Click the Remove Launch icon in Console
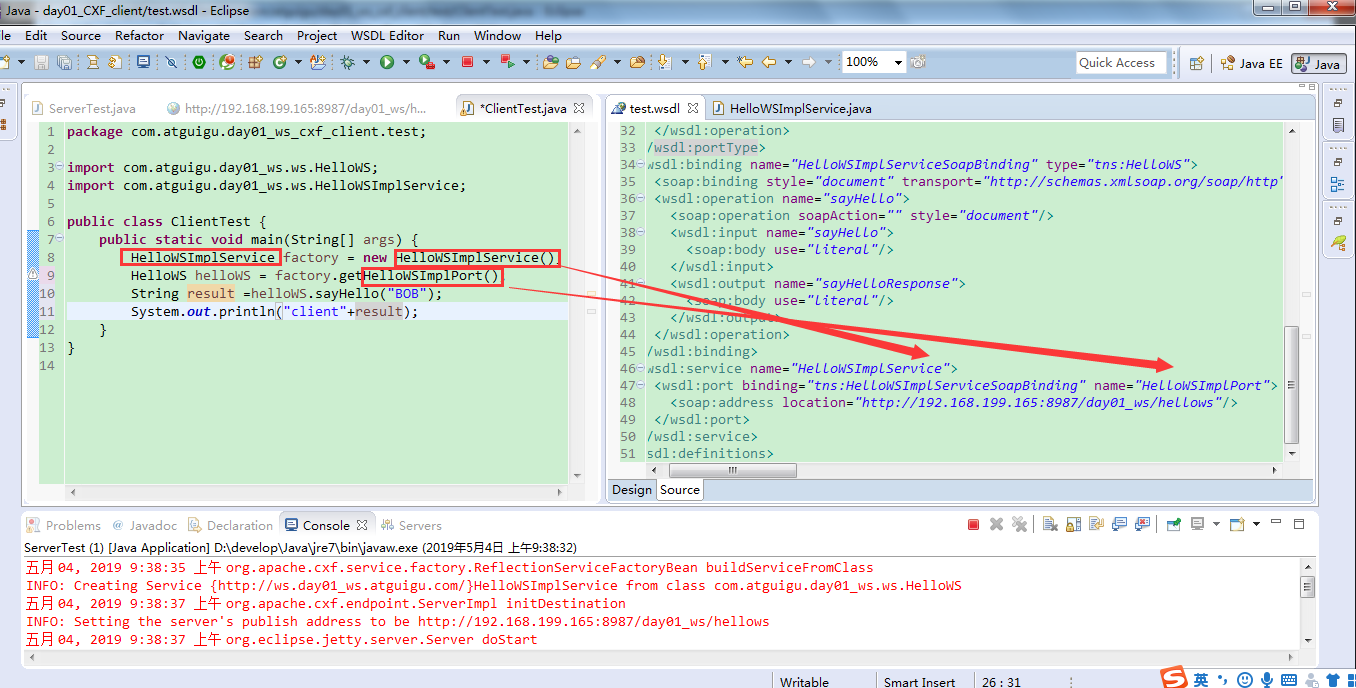 [x=996, y=524]
